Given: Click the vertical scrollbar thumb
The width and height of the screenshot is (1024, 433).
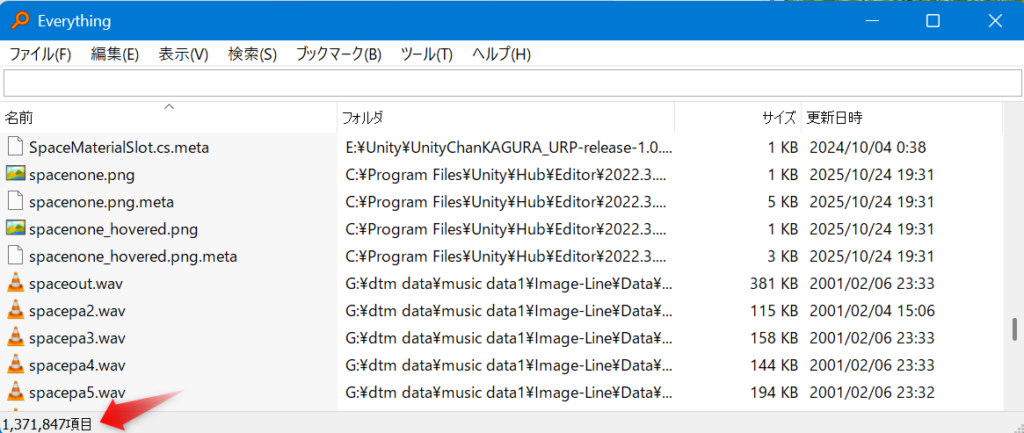Looking at the screenshot, I should coord(1014,328).
